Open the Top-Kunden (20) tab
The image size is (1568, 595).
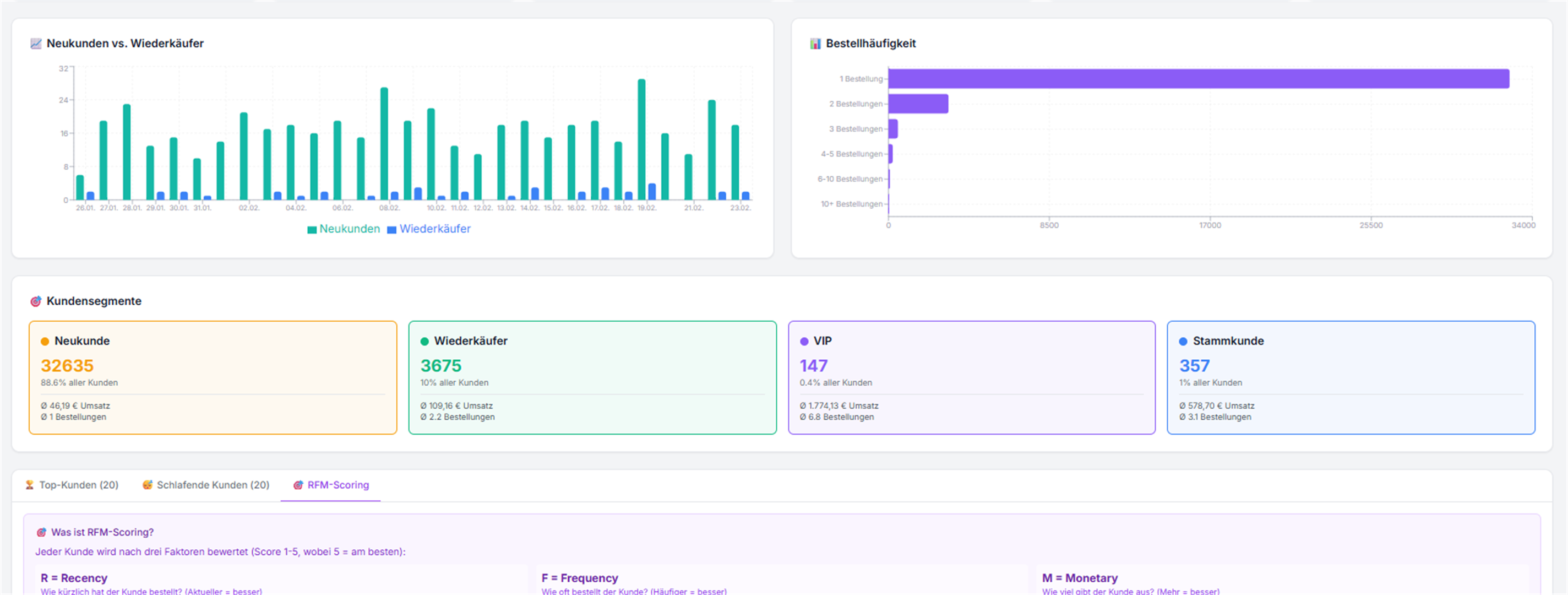click(79, 485)
